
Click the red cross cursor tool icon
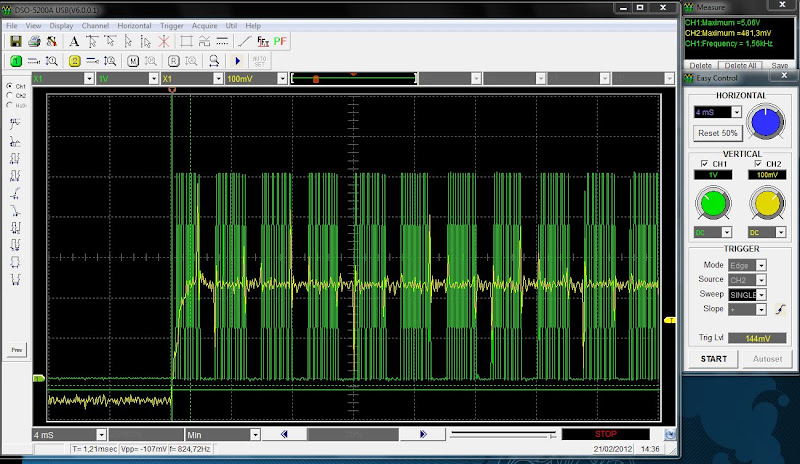[163, 41]
